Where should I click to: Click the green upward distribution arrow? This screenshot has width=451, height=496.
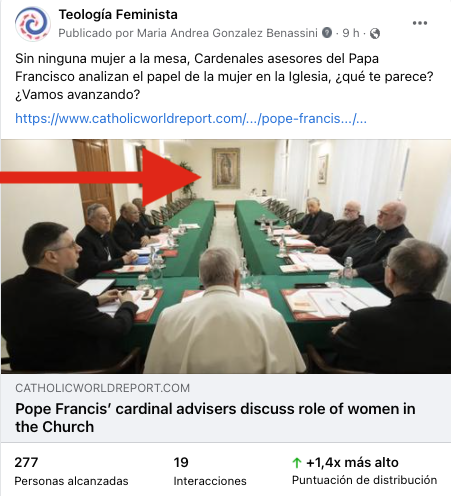[x=297, y=463]
